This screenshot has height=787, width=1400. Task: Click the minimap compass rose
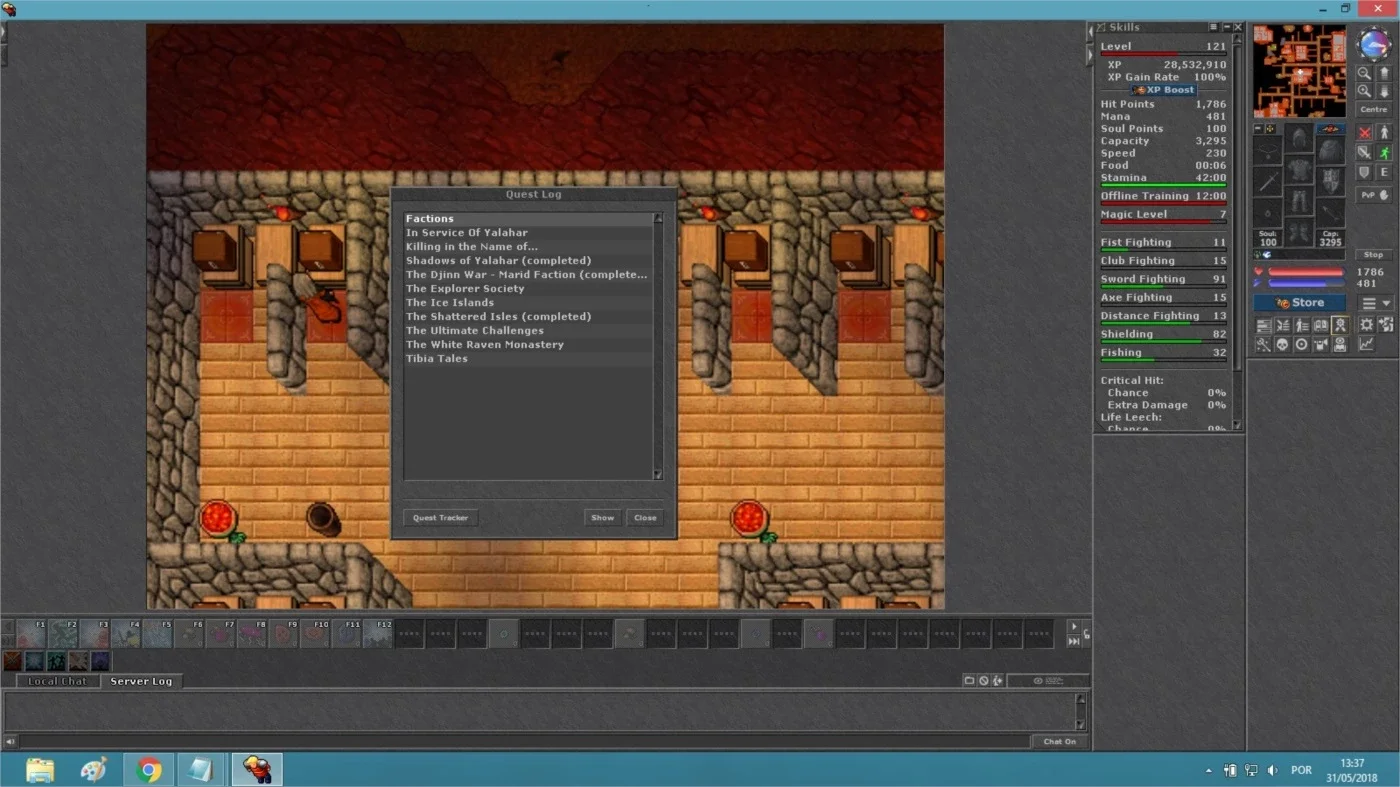pos(1374,43)
